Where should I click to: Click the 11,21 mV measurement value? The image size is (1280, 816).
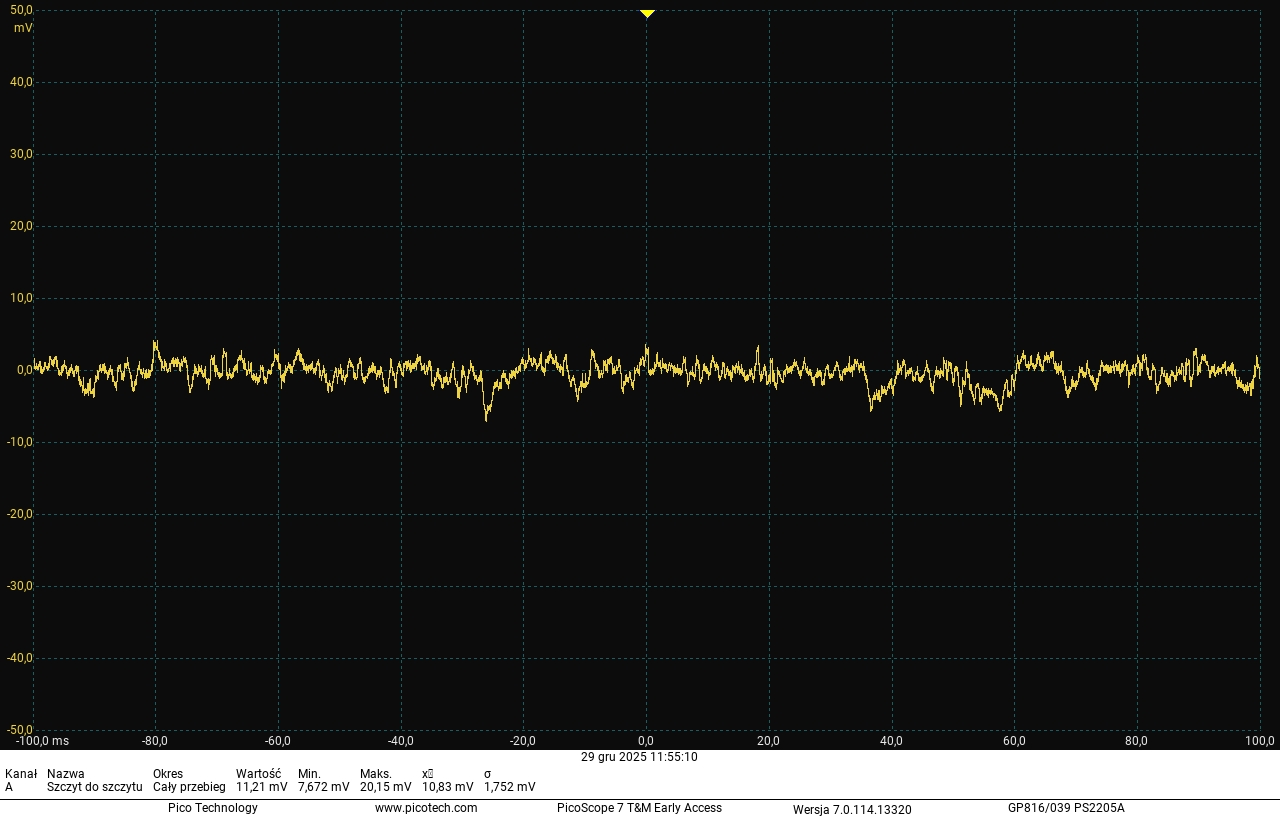click(261, 787)
